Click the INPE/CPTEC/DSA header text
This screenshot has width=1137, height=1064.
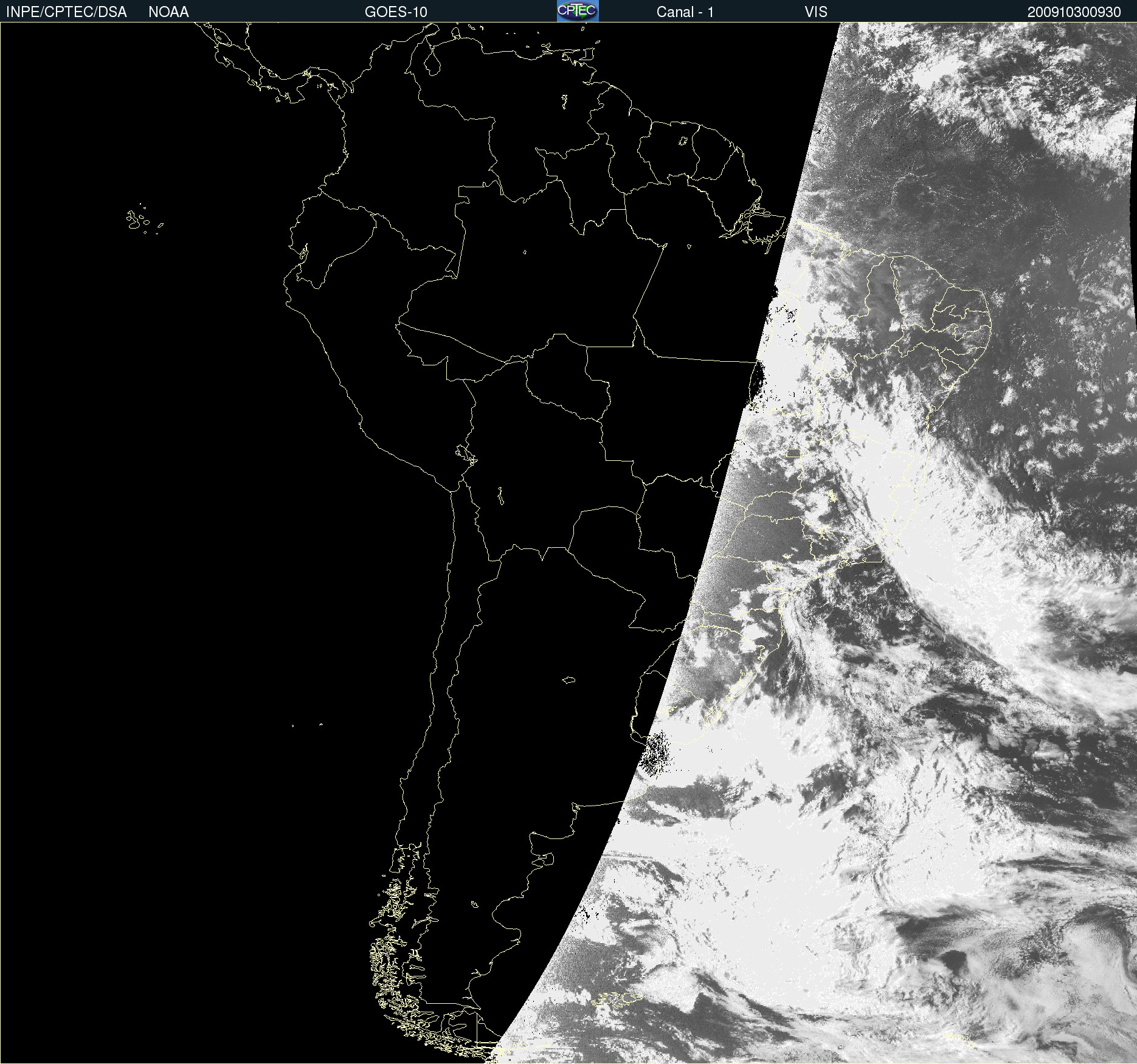pyautogui.click(x=66, y=12)
